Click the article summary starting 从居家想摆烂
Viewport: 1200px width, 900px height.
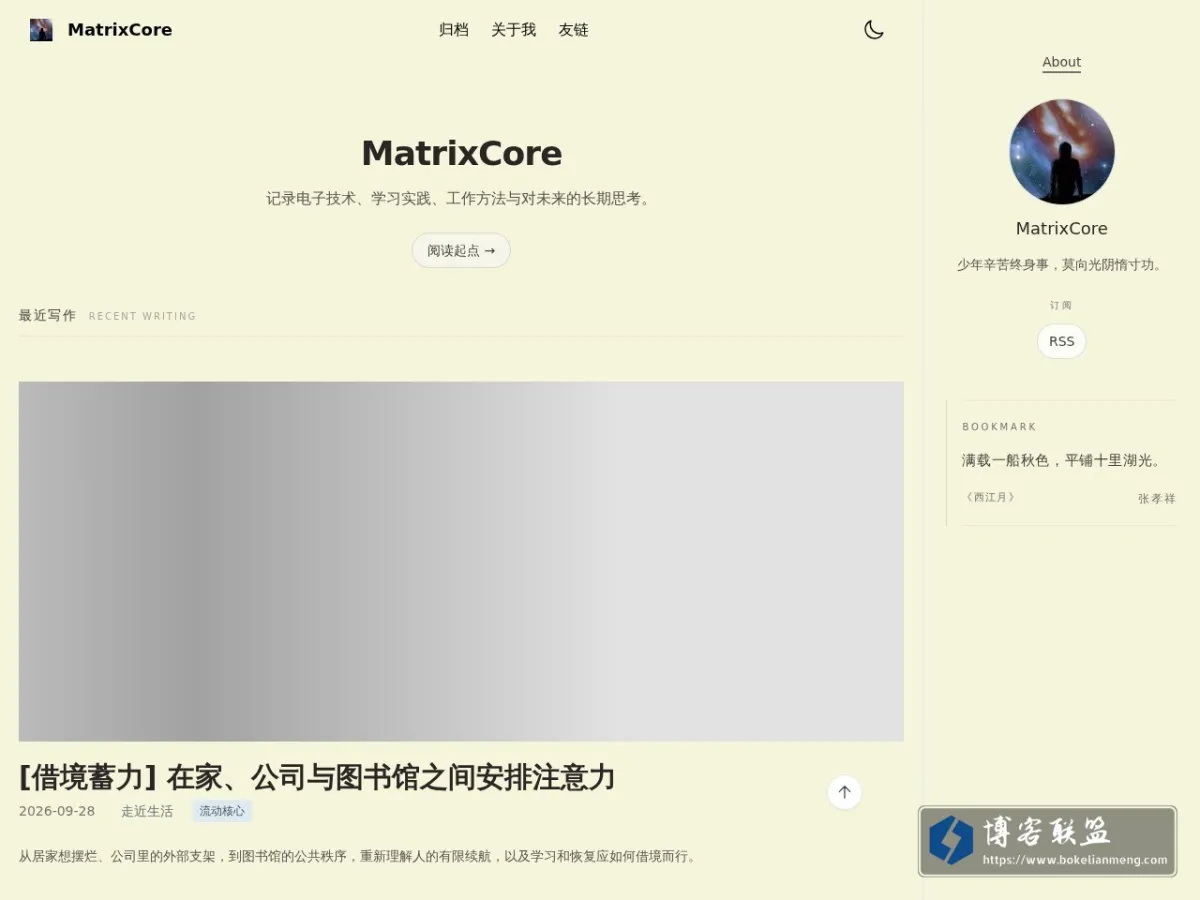(x=358, y=856)
